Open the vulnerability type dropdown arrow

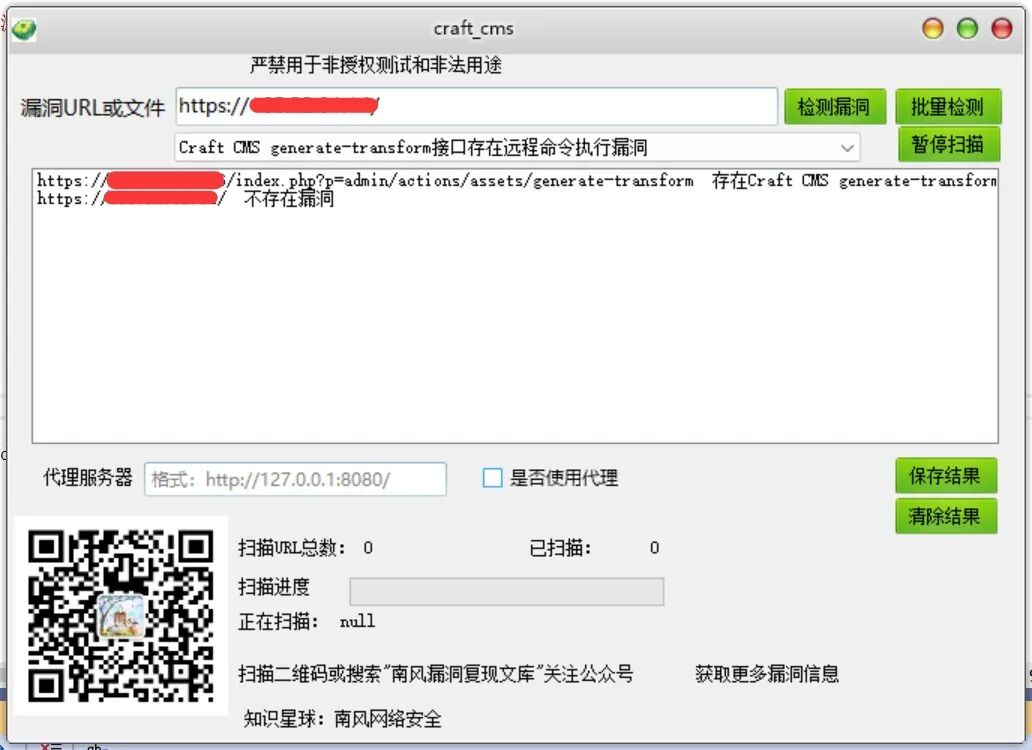click(x=848, y=148)
